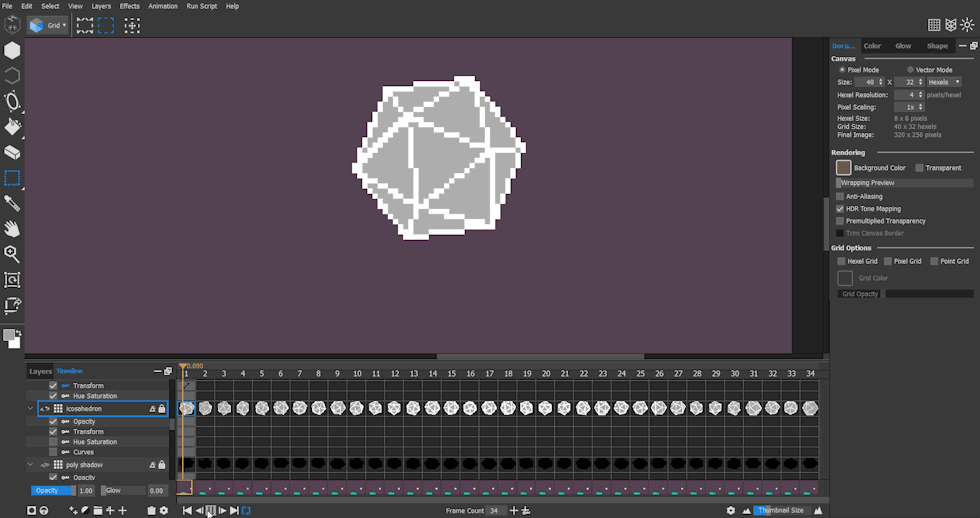Image resolution: width=980 pixels, height=518 pixels.
Task: Switch to the Layers tab
Action: click(40, 371)
